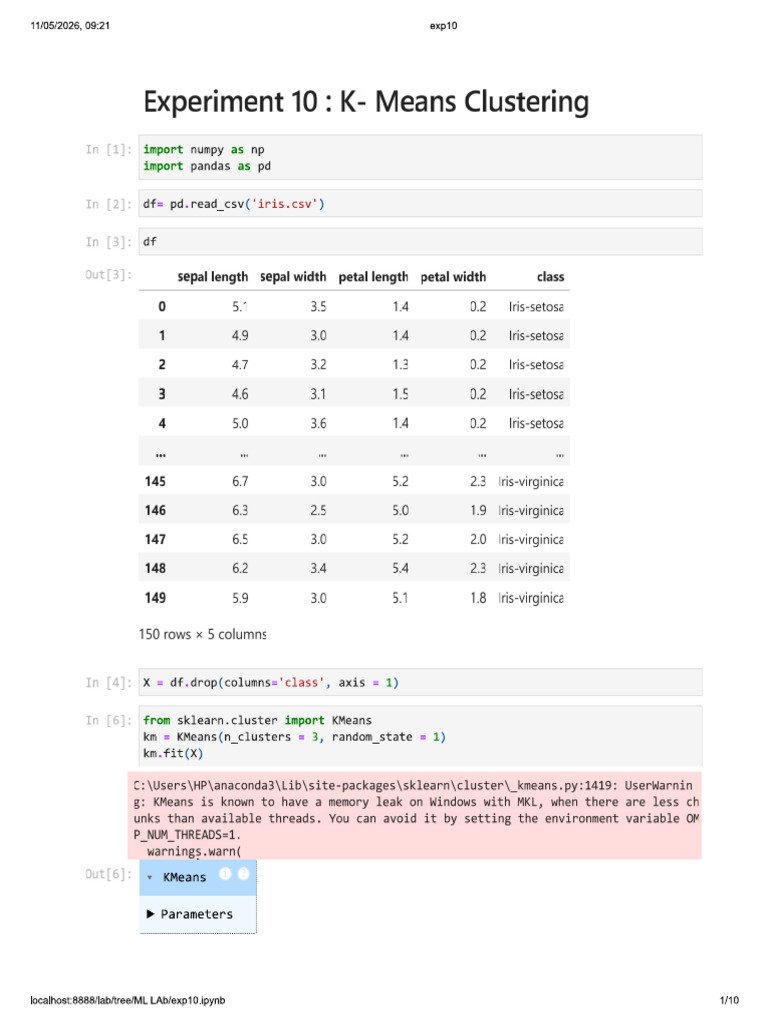The image size is (768, 1024).
Task: Click the sepal length value 6.5 in row 147
Action: point(240,539)
